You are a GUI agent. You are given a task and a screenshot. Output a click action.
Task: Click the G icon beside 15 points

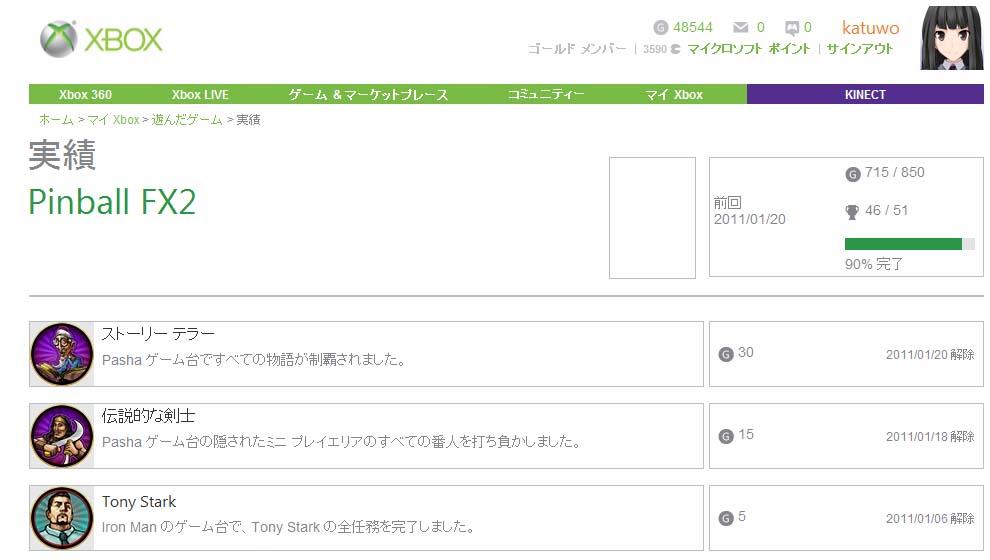click(725, 436)
